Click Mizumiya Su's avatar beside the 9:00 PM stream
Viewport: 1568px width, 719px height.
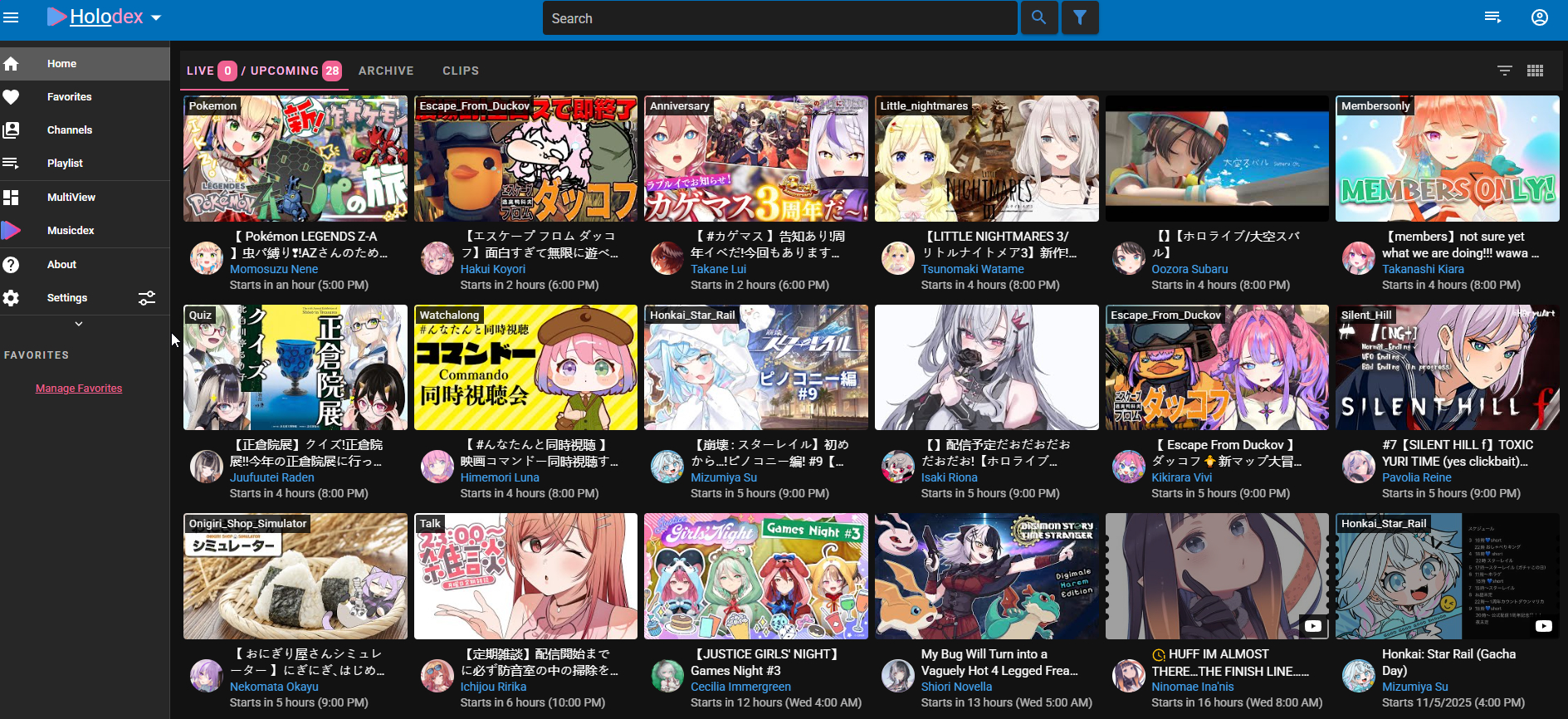[667, 467]
